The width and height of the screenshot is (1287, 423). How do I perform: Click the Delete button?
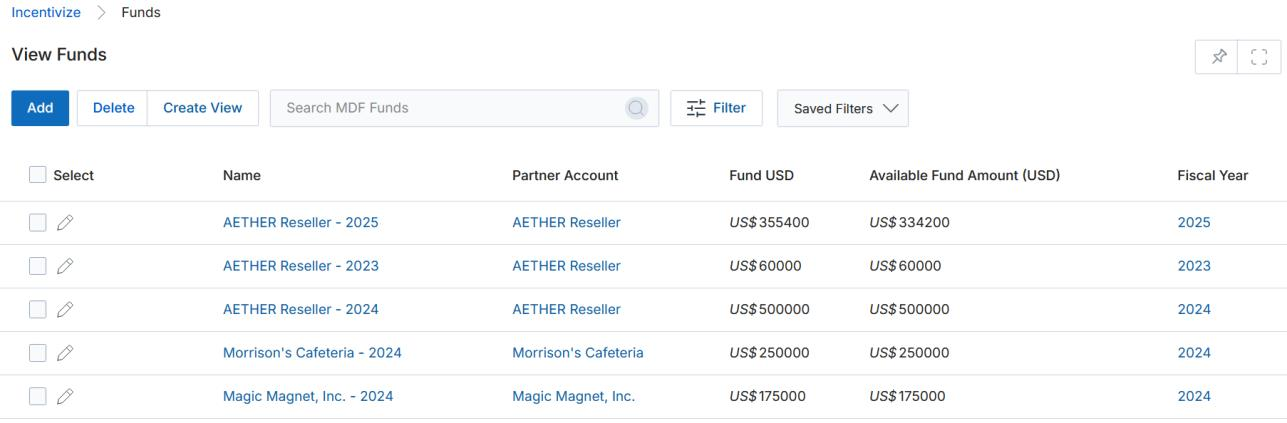point(113,108)
